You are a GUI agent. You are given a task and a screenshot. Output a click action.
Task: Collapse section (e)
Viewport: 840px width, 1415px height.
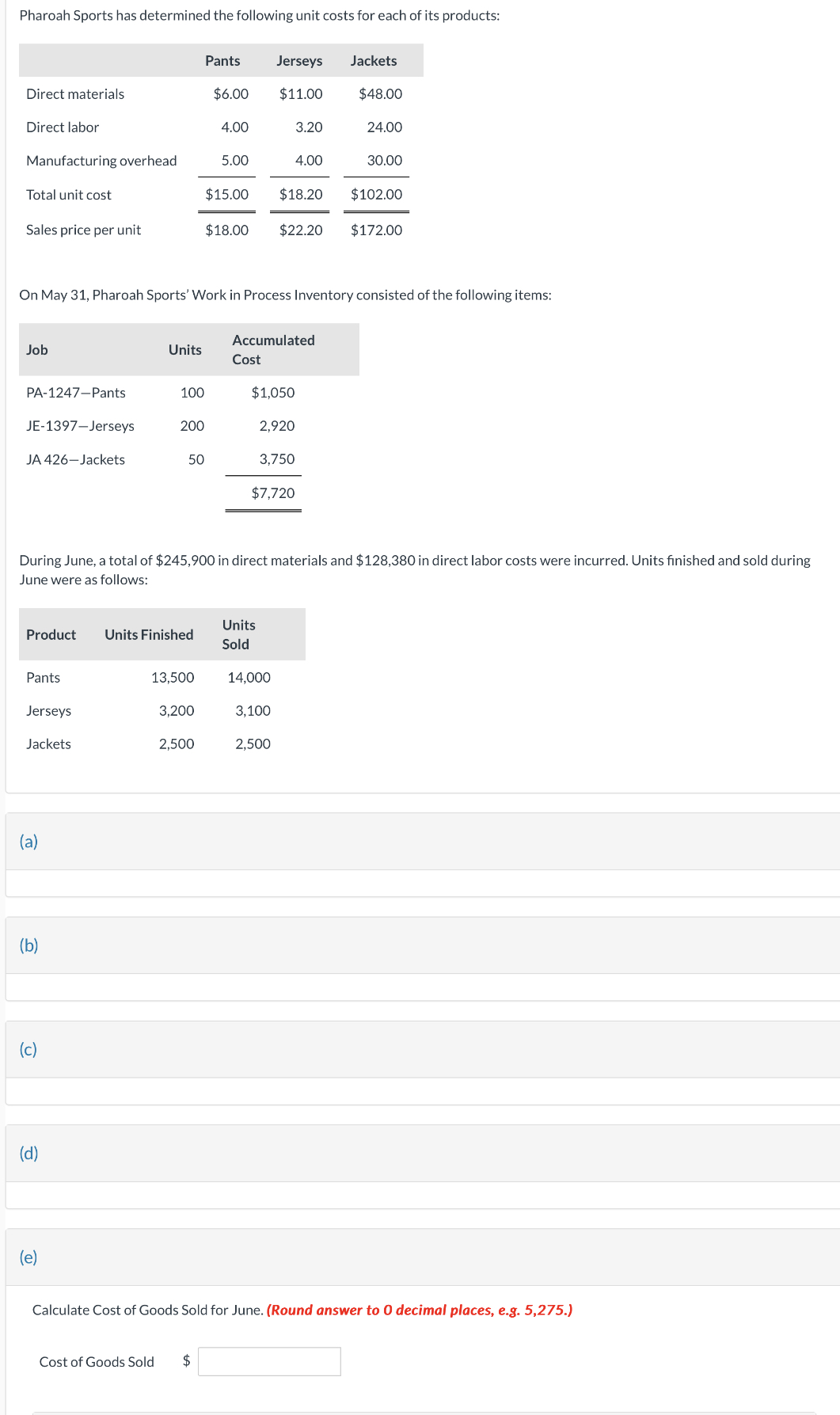click(29, 1257)
